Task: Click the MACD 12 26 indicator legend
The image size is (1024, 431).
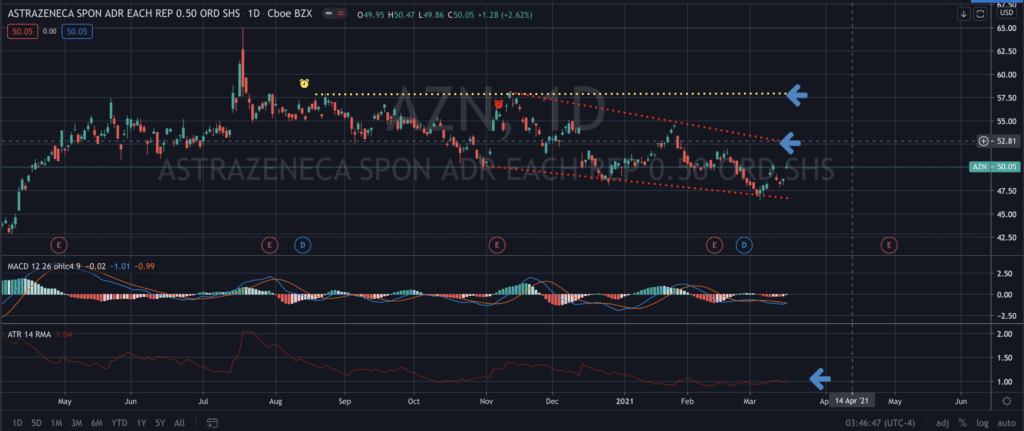Action: pyautogui.click(x=46, y=266)
